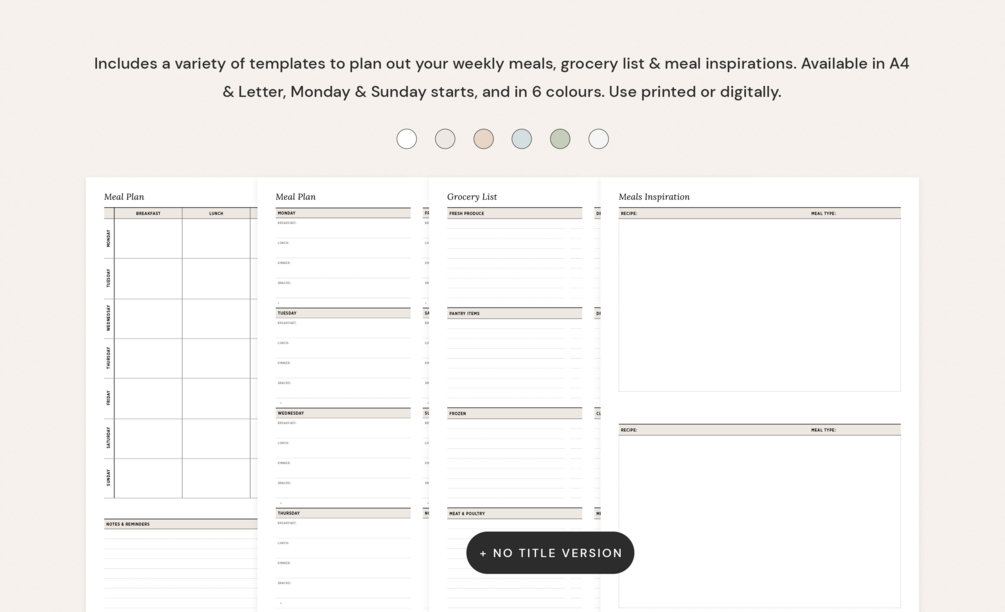
Task: Select the light blue colour swatch
Action: click(x=522, y=139)
